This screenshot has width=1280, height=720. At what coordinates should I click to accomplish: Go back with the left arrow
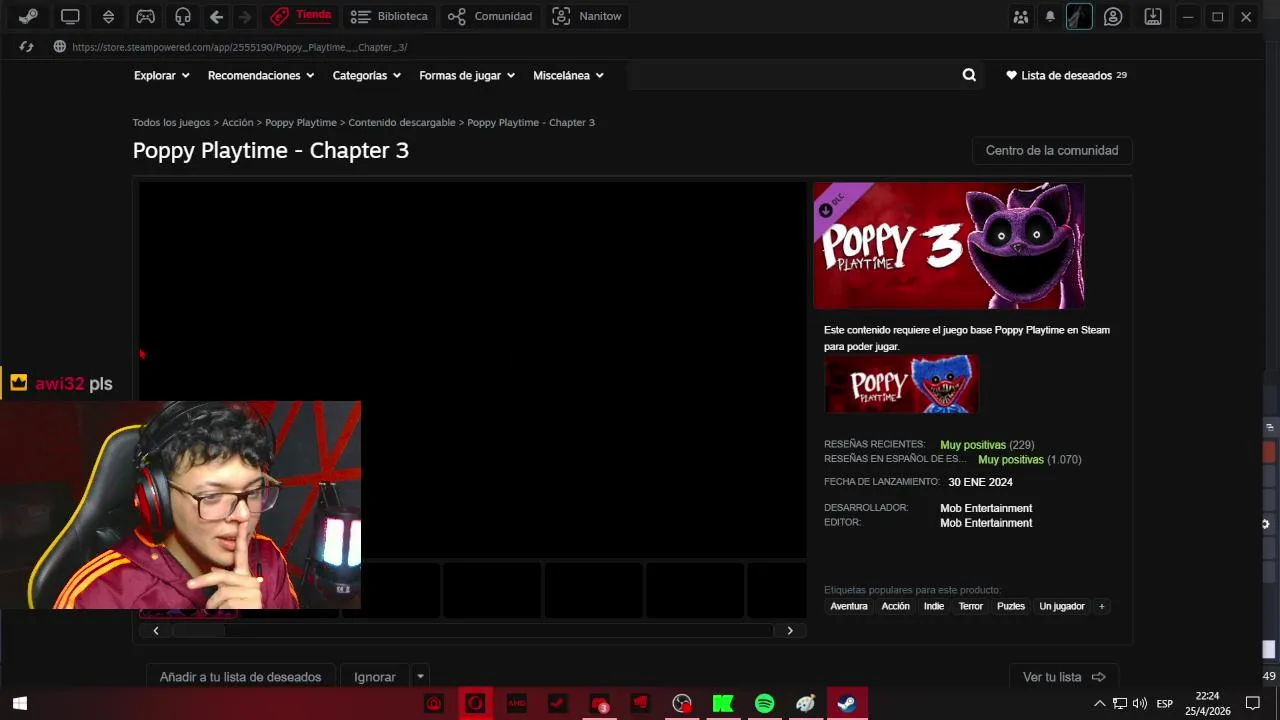click(x=216, y=16)
